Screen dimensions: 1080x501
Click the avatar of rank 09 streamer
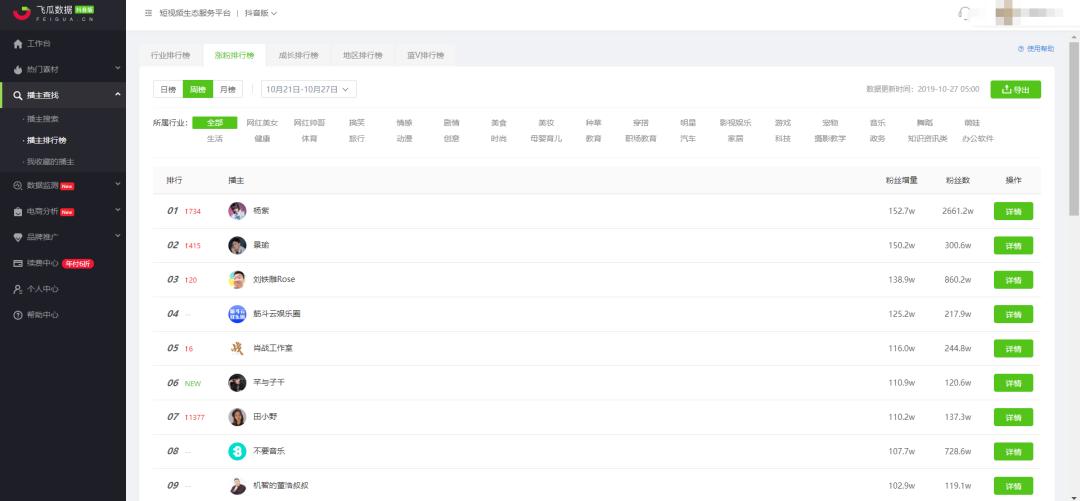pos(237,486)
